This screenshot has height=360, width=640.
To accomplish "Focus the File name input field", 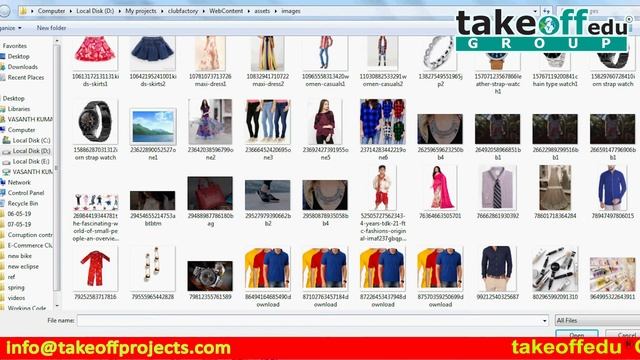I will pos(309,320).
